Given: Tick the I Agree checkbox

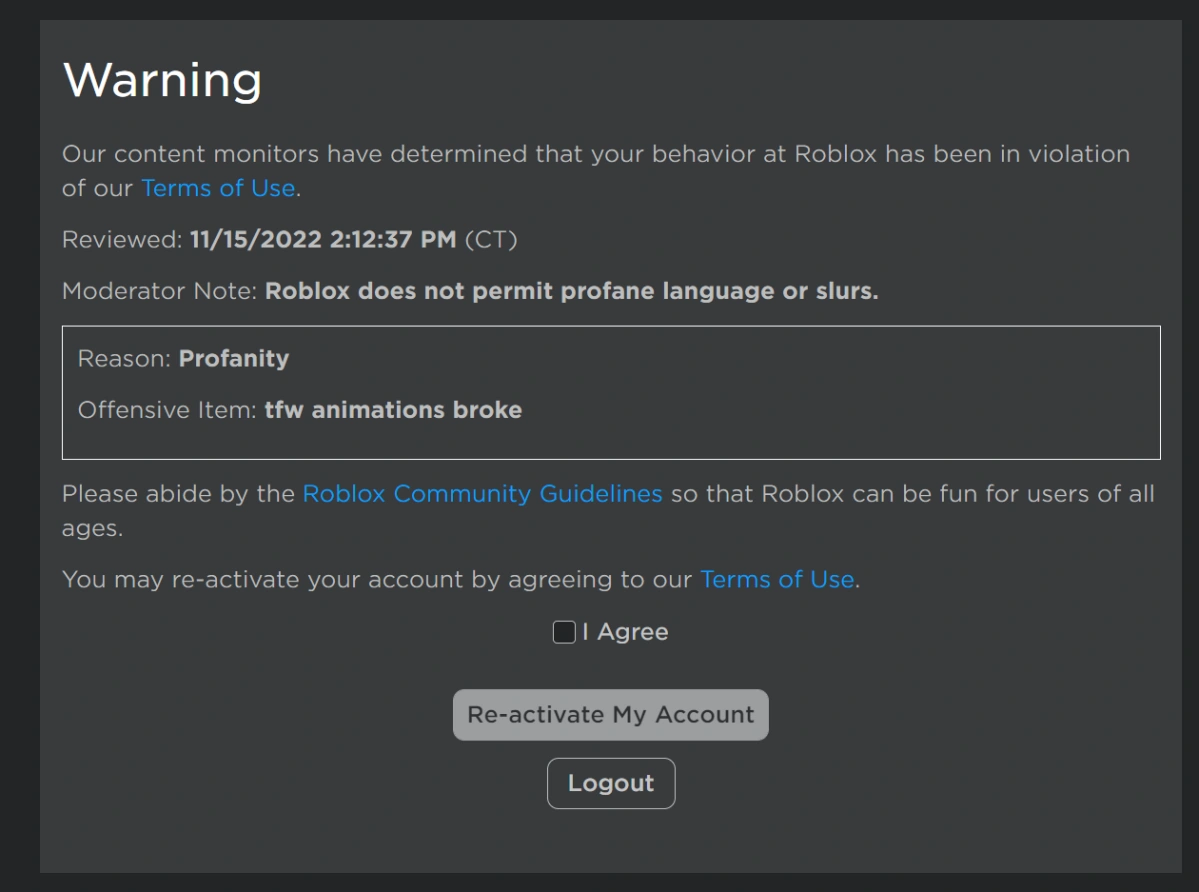Looking at the screenshot, I should 564,632.
